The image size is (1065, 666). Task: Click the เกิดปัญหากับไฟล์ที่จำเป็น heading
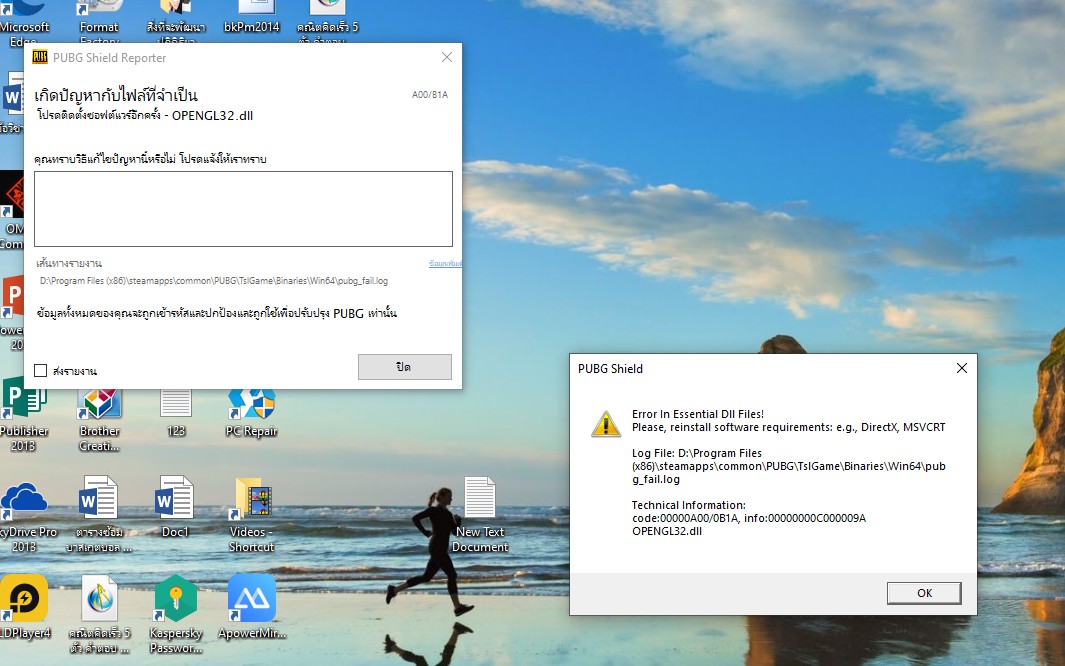coord(116,94)
